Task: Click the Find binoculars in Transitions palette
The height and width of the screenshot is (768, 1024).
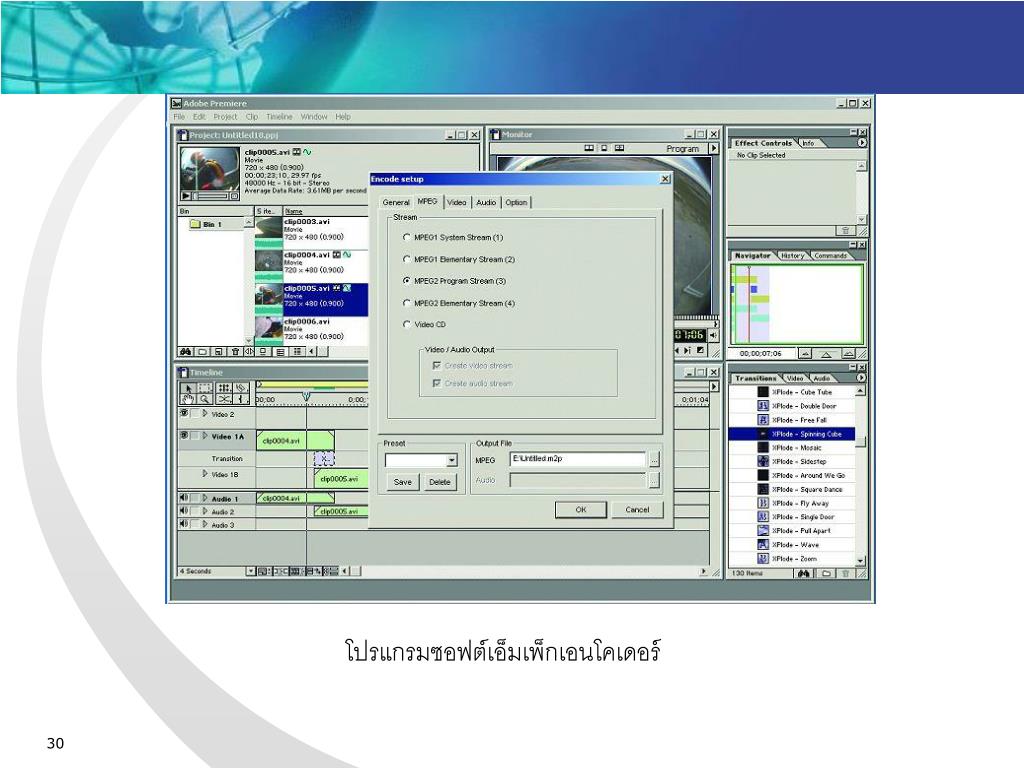Action: [x=803, y=573]
